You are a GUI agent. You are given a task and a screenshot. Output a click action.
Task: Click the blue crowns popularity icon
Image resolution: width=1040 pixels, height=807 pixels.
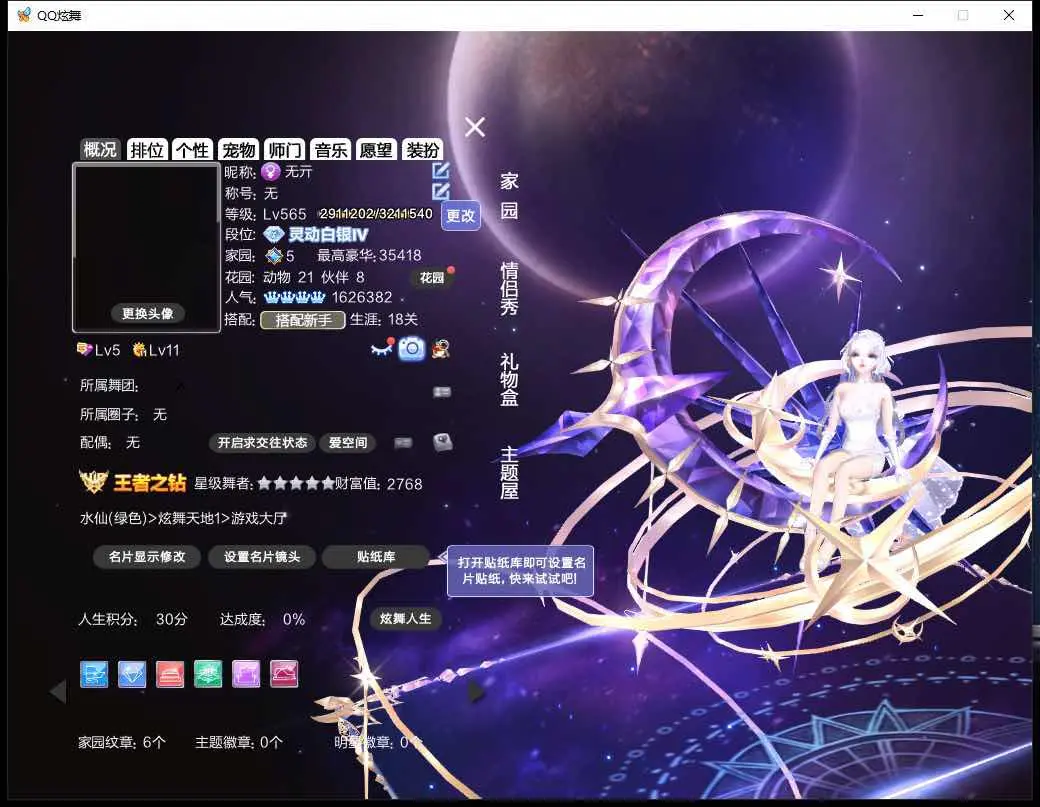[294, 297]
